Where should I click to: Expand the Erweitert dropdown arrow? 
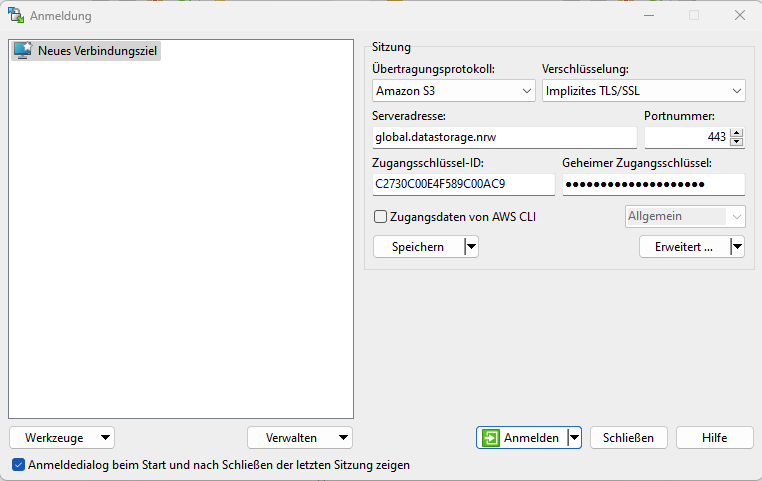pos(737,247)
